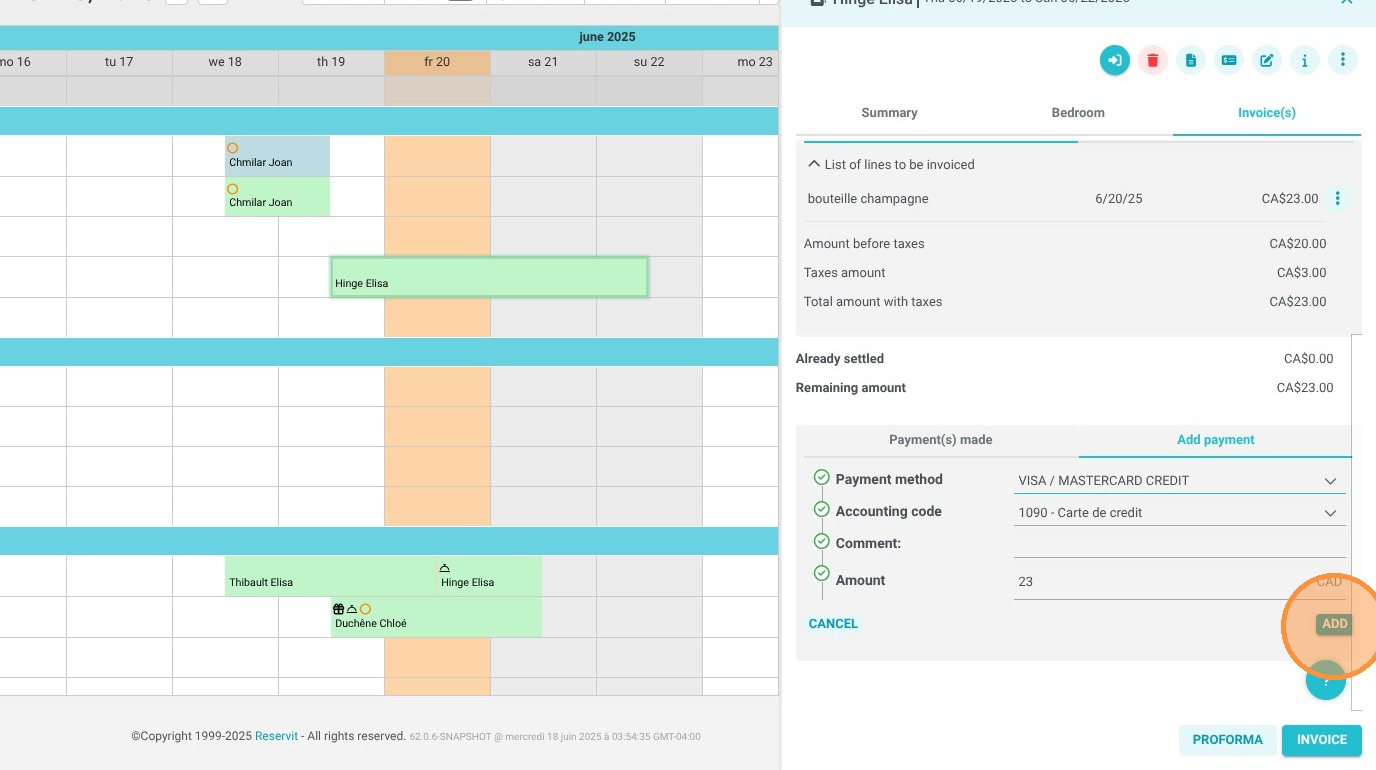The height and width of the screenshot is (770, 1376).
Task: Show reservation info with the i icon
Action: [1305, 60]
